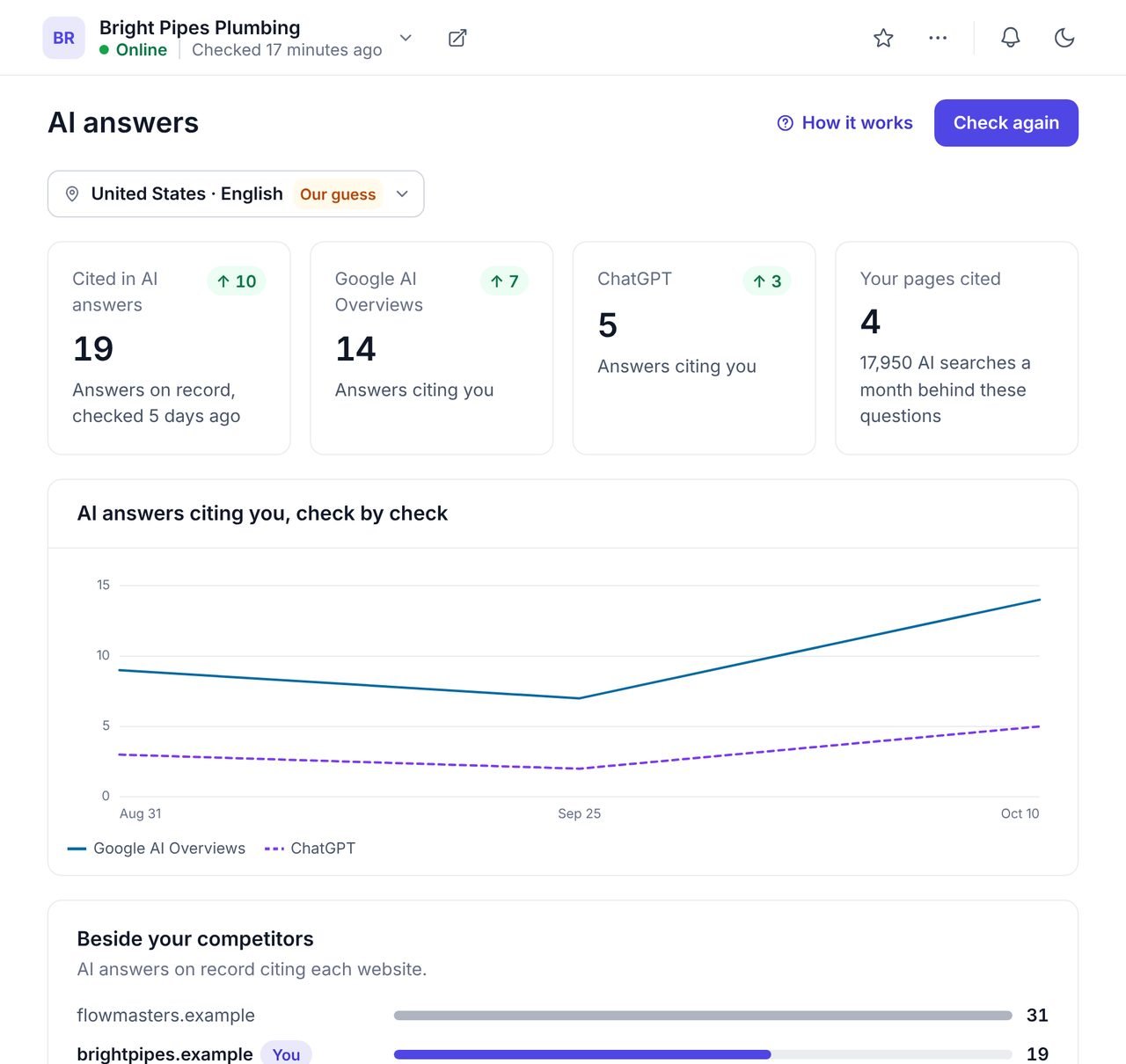Click the up 7 change badge
Viewport: 1126px width, 1064px height.
click(504, 281)
